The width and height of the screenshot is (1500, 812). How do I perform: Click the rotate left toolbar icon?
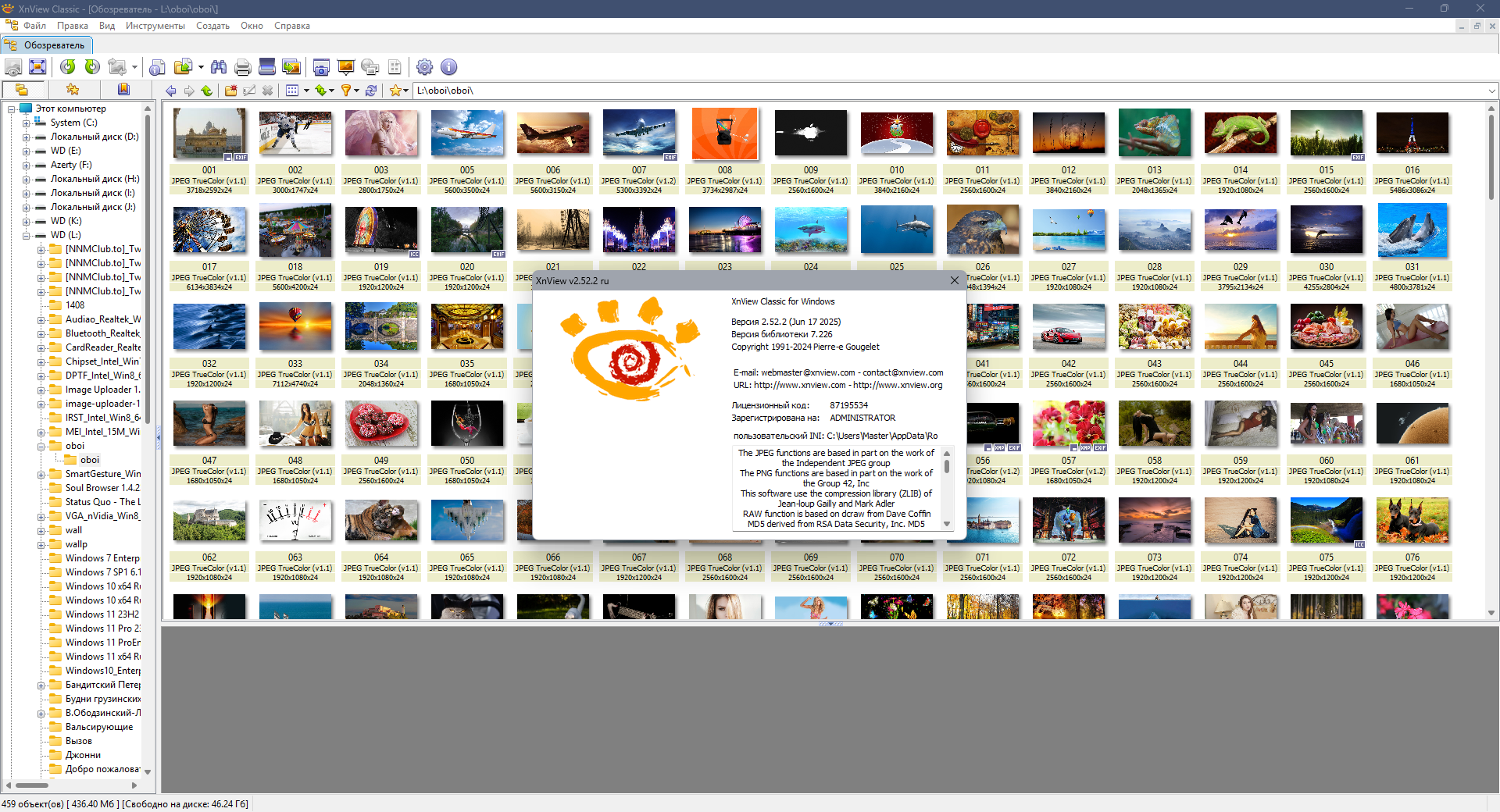coord(68,67)
